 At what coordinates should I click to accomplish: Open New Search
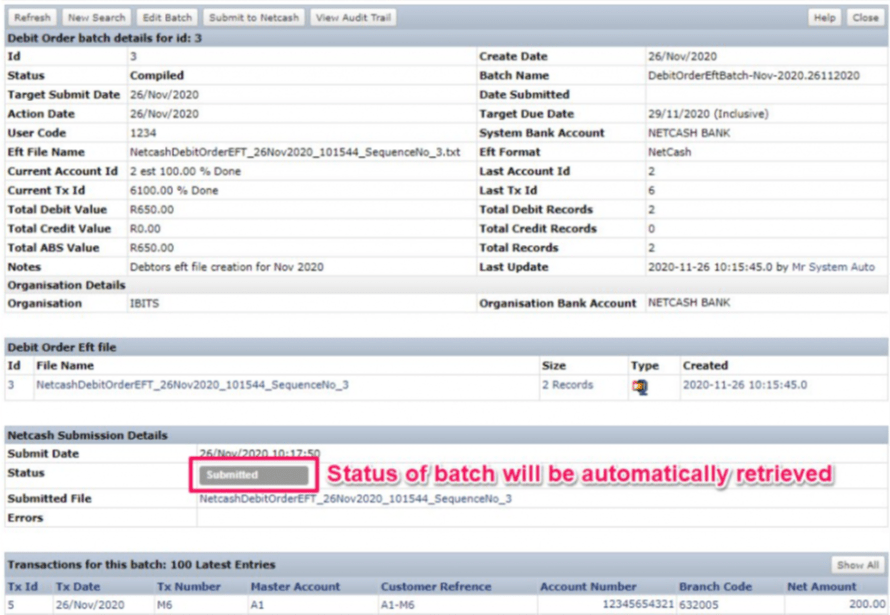(96, 17)
